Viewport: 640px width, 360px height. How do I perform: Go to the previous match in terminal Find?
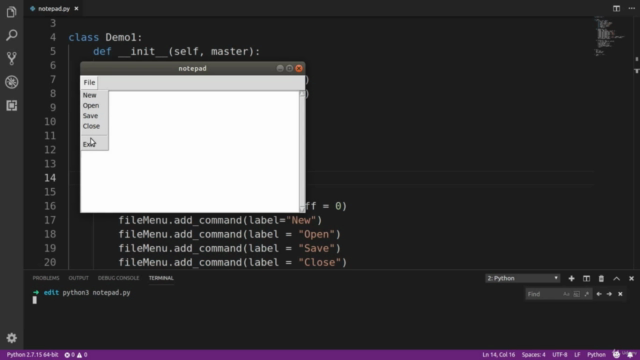(x=599, y=294)
